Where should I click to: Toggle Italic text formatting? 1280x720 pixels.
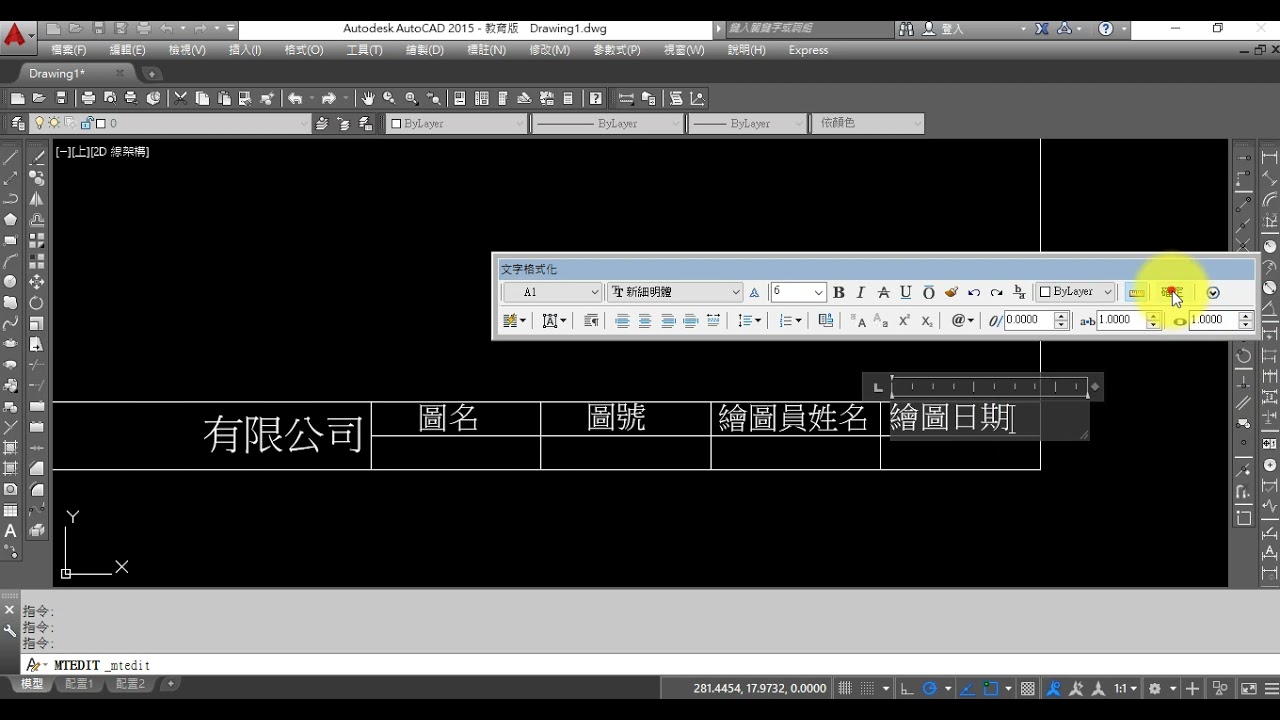860,292
